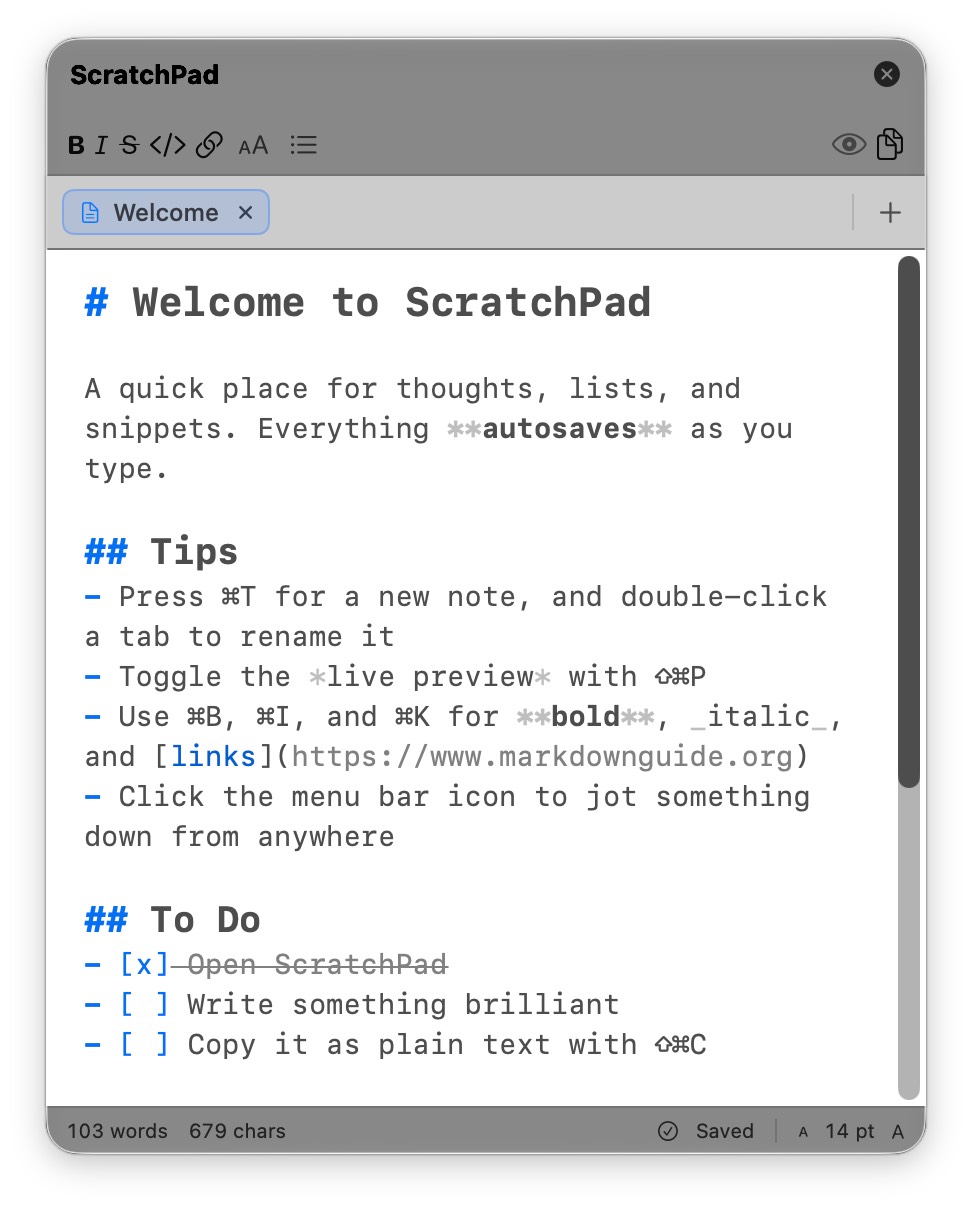Click the Tips heading
Image resolution: width=972 pixels, height=1208 pixels.
(x=194, y=551)
